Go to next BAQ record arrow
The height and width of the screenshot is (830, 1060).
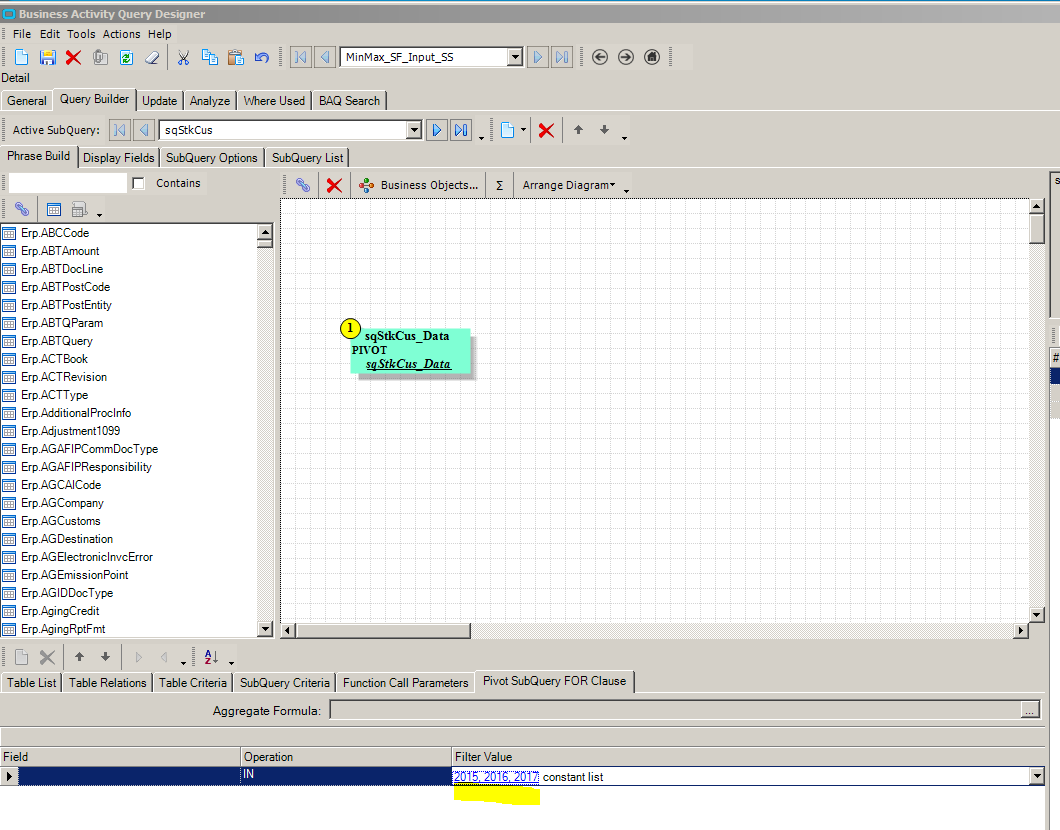click(537, 57)
